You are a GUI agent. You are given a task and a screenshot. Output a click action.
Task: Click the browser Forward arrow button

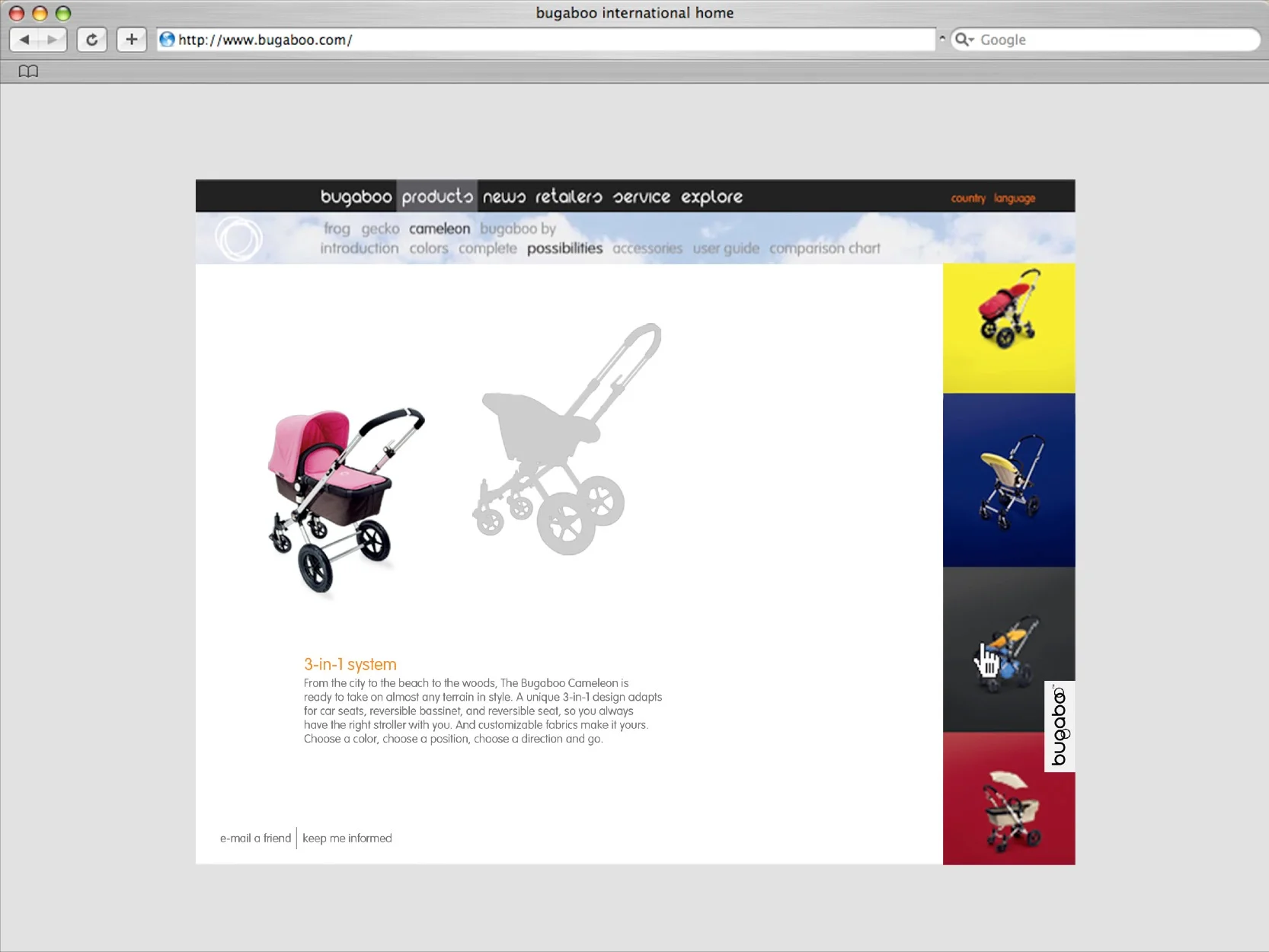point(53,40)
